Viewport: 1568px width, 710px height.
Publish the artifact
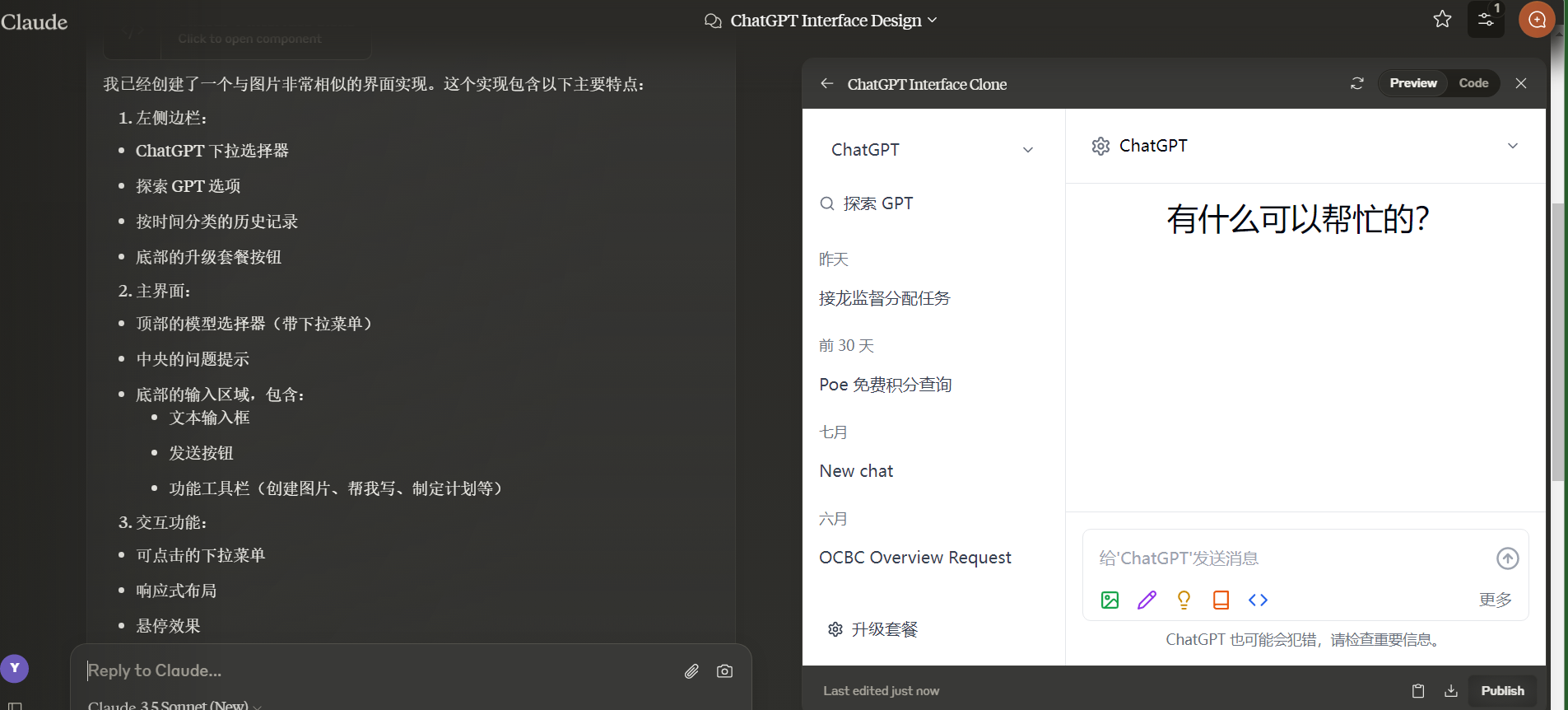click(x=1502, y=691)
